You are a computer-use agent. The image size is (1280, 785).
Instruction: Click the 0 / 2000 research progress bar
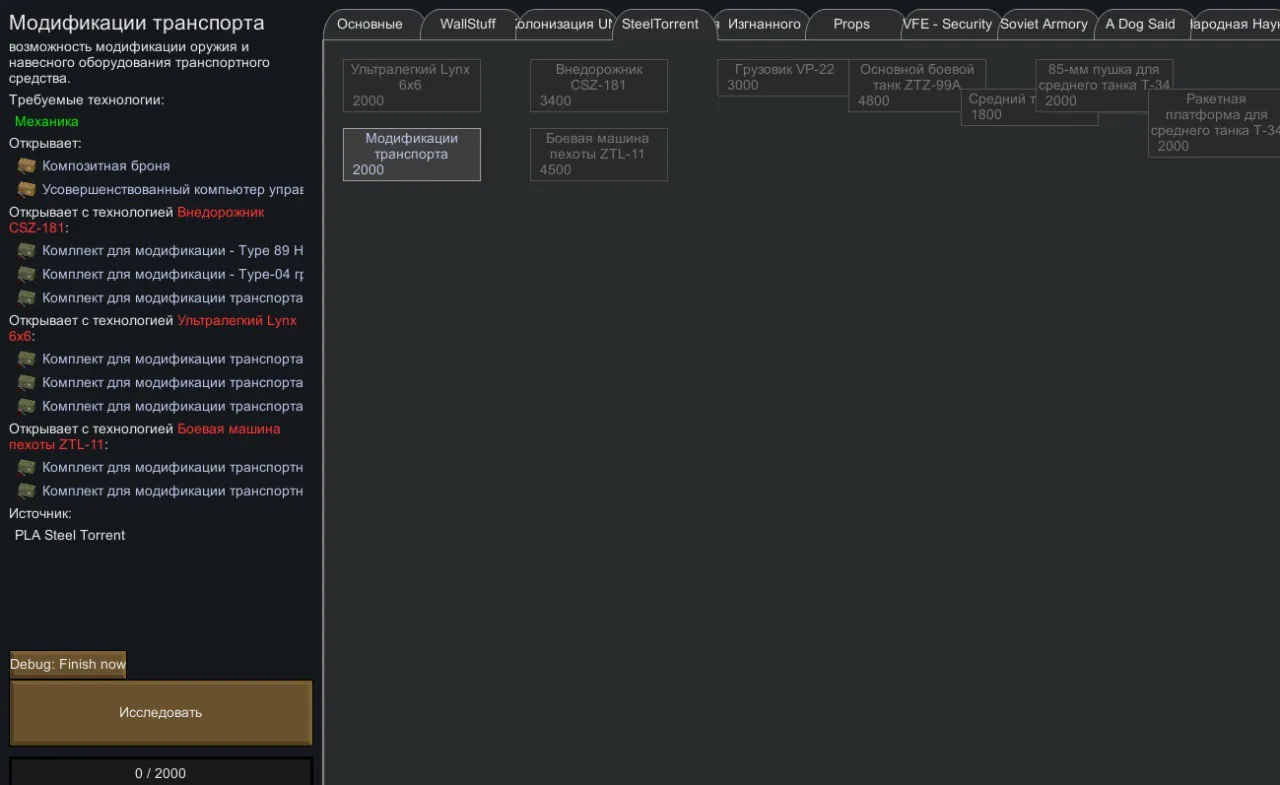coord(160,772)
